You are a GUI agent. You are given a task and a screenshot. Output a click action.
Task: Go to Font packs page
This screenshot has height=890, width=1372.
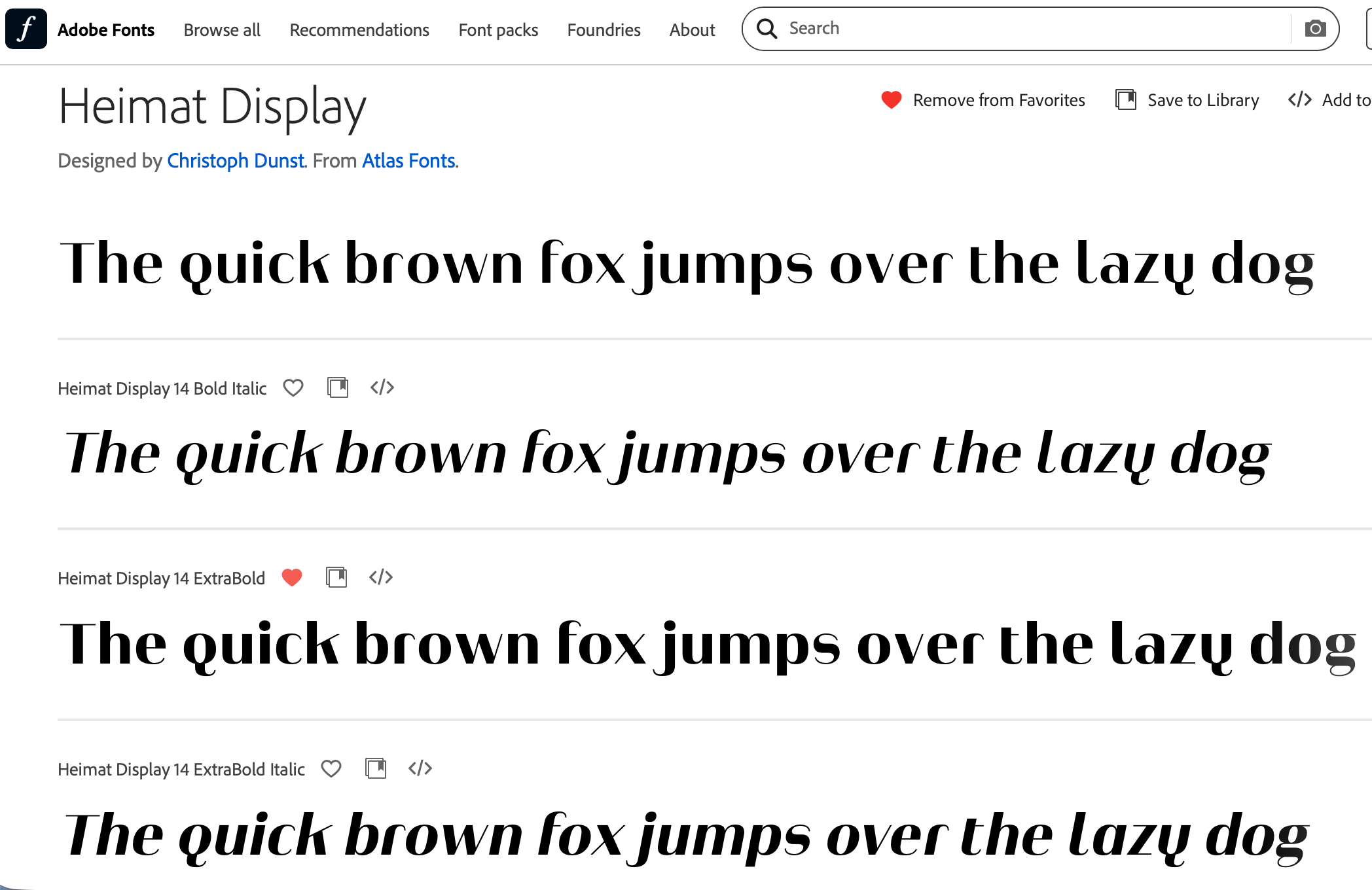(498, 30)
